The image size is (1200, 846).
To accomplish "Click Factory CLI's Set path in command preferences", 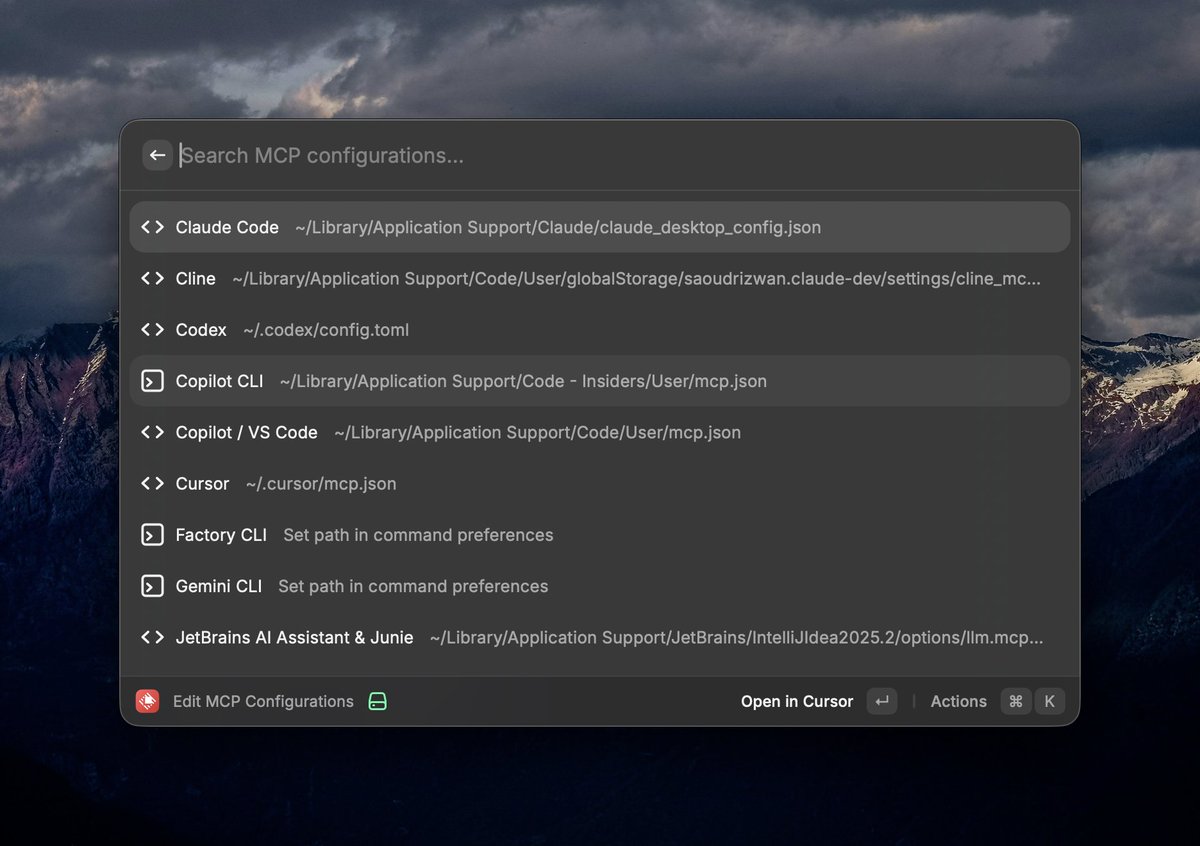I will coord(418,535).
